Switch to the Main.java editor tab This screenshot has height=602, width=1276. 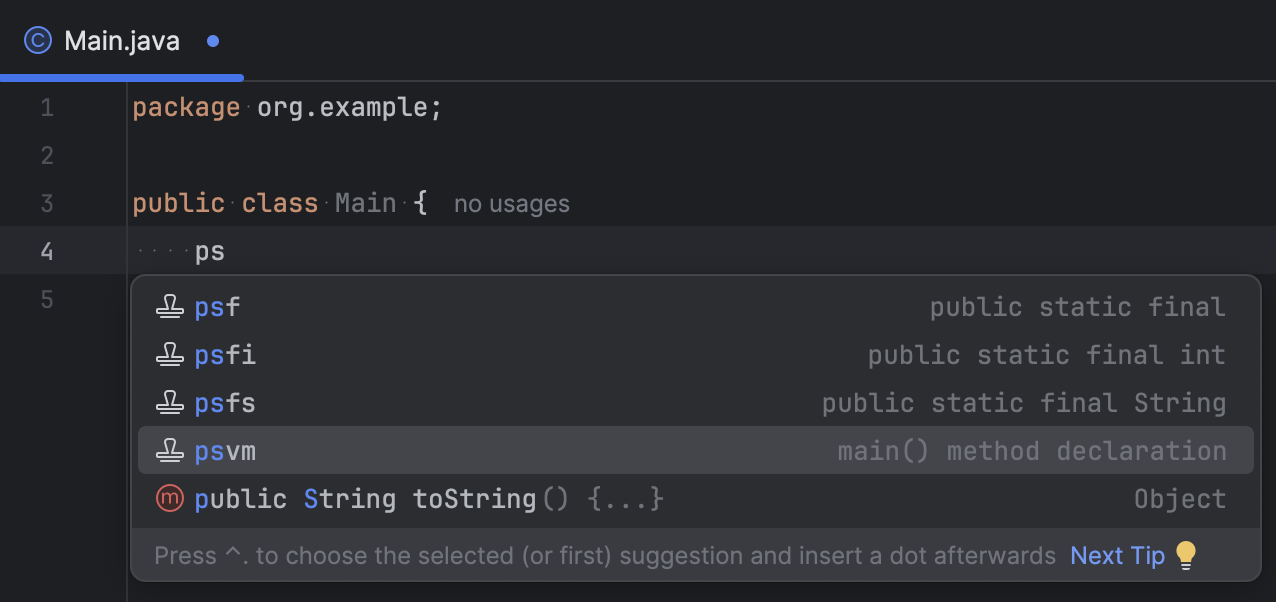click(120, 40)
